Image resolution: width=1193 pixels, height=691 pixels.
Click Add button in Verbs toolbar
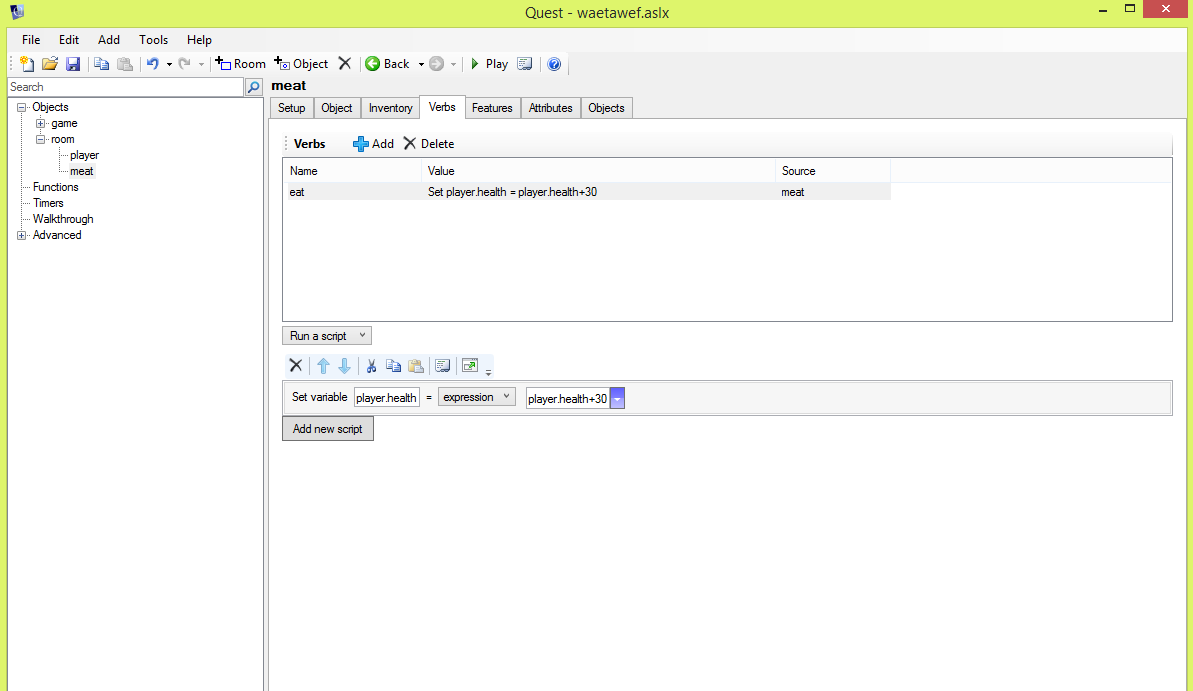tap(374, 144)
